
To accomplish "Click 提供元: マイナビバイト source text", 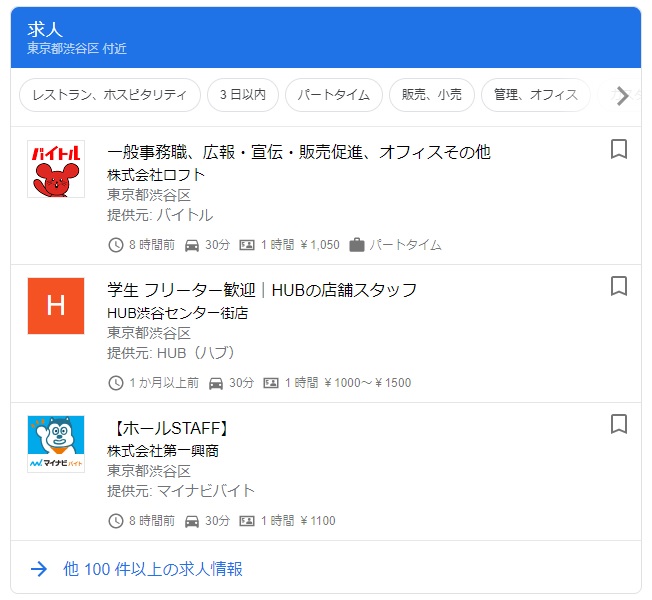I will pos(180,491).
